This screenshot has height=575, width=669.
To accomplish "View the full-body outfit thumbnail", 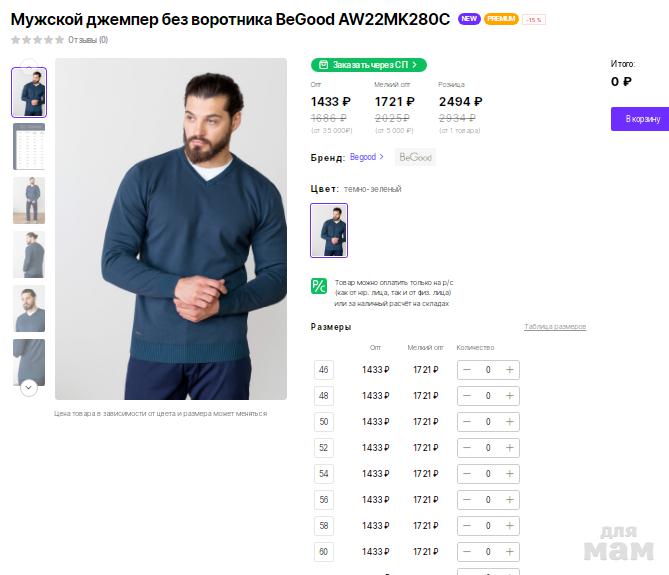I will point(29,200).
